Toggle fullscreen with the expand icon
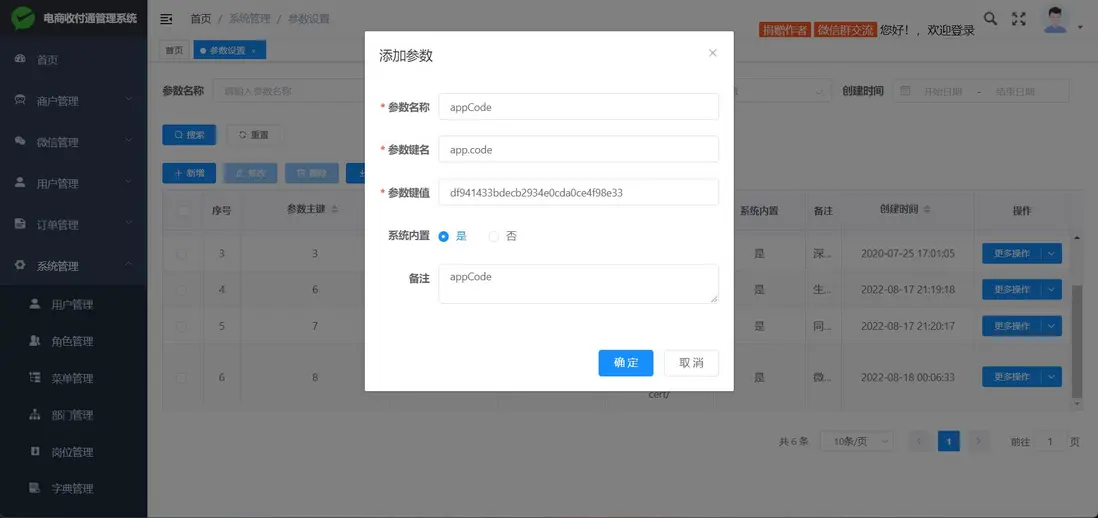1098x518 pixels. [1019, 19]
